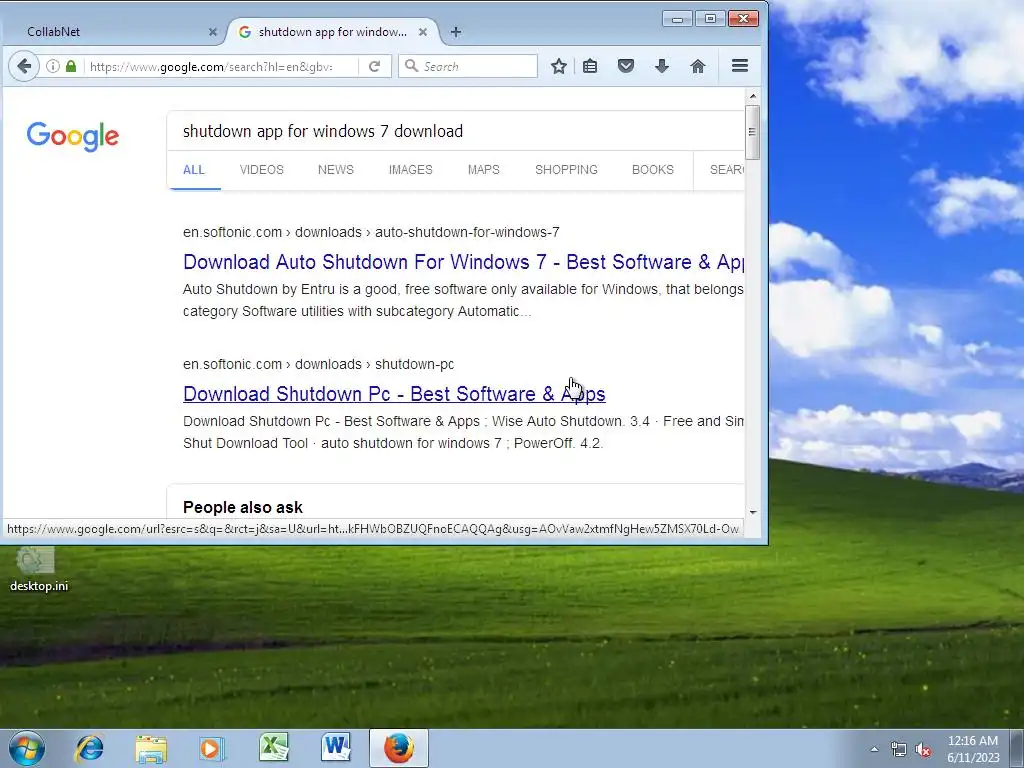Viewport: 1024px width, 768px height.
Task: Select the ALL results tab
Action: pyautogui.click(x=194, y=170)
